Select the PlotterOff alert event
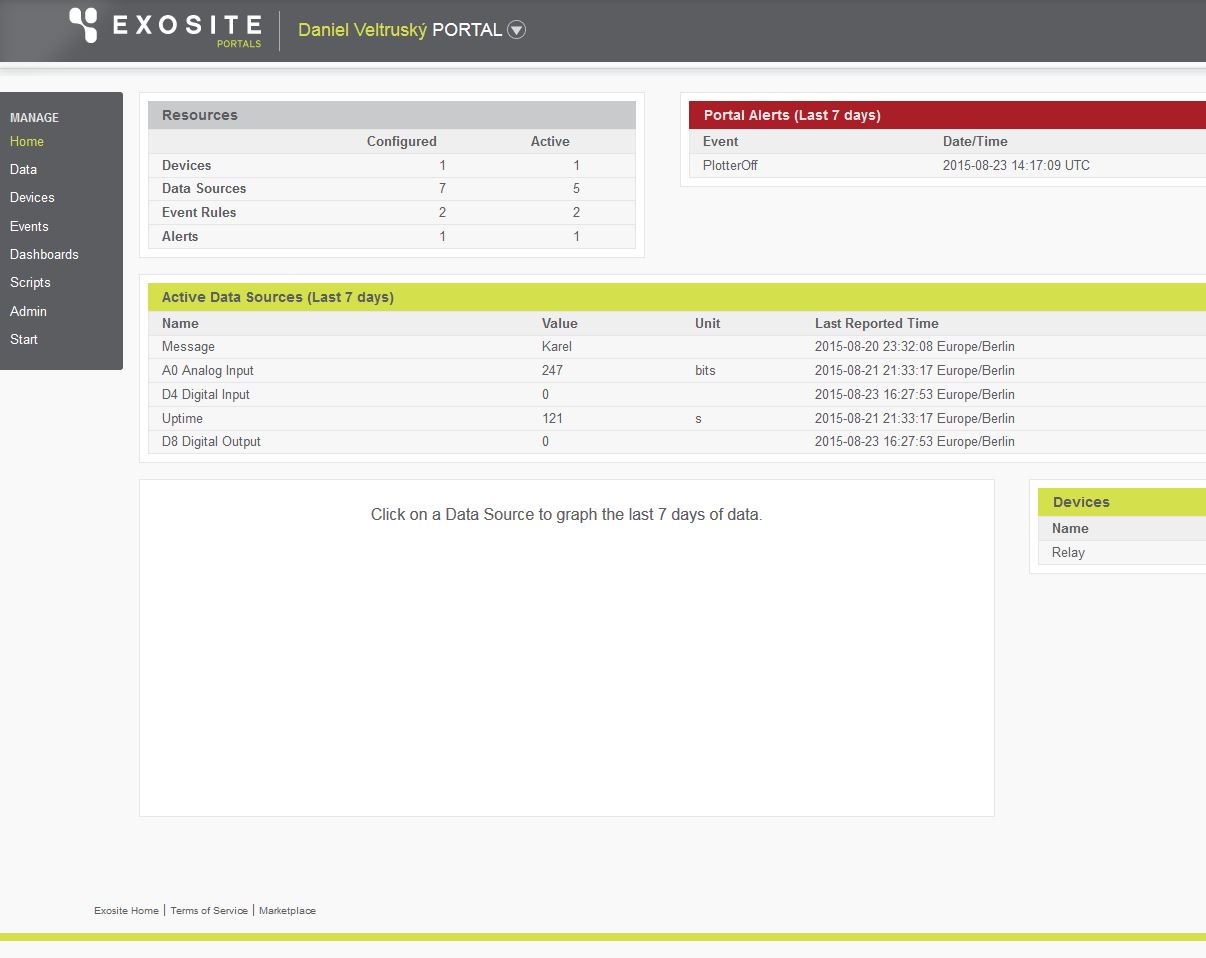The height and width of the screenshot is (958, 1206). coord(730,166)
